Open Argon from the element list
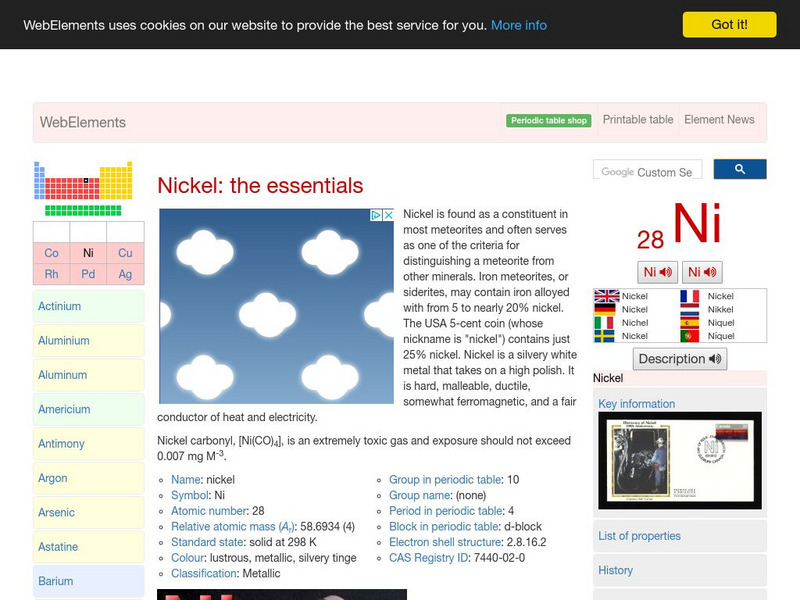 89,478
